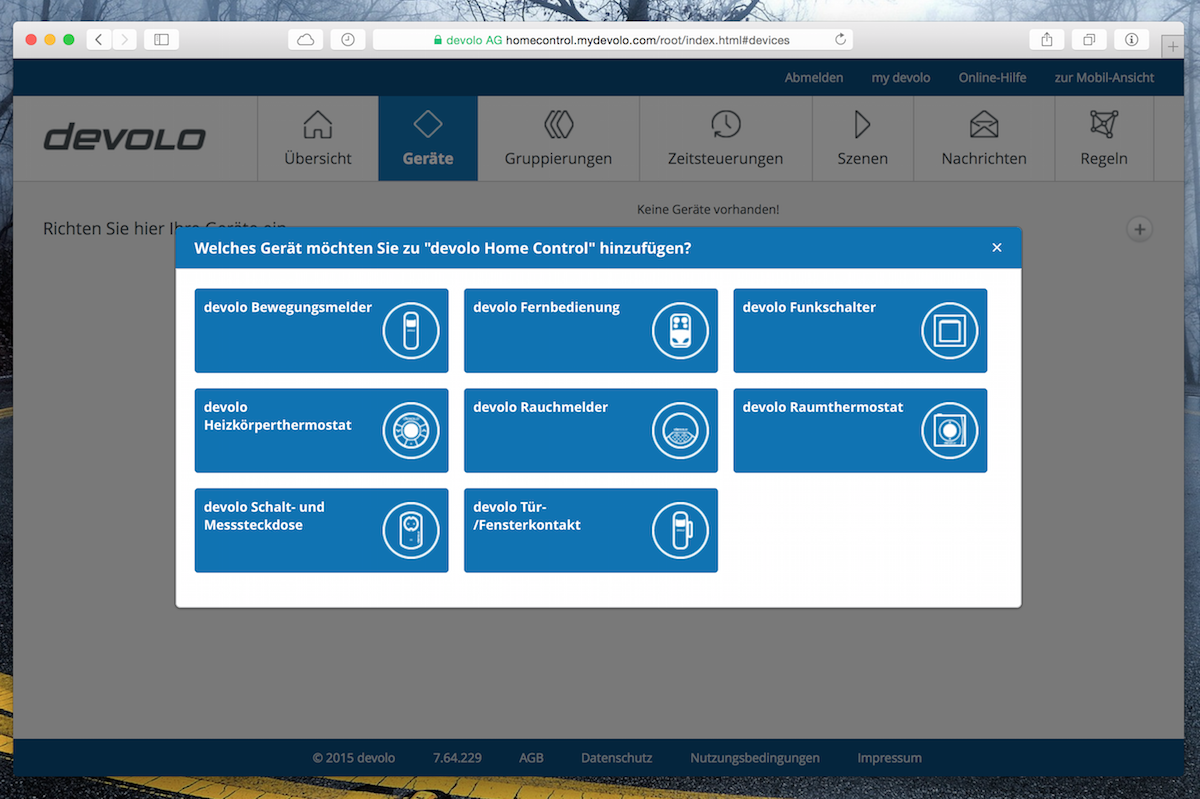1200x799 pixels.
Task: Click the Abmelden link
Action: 814,78
